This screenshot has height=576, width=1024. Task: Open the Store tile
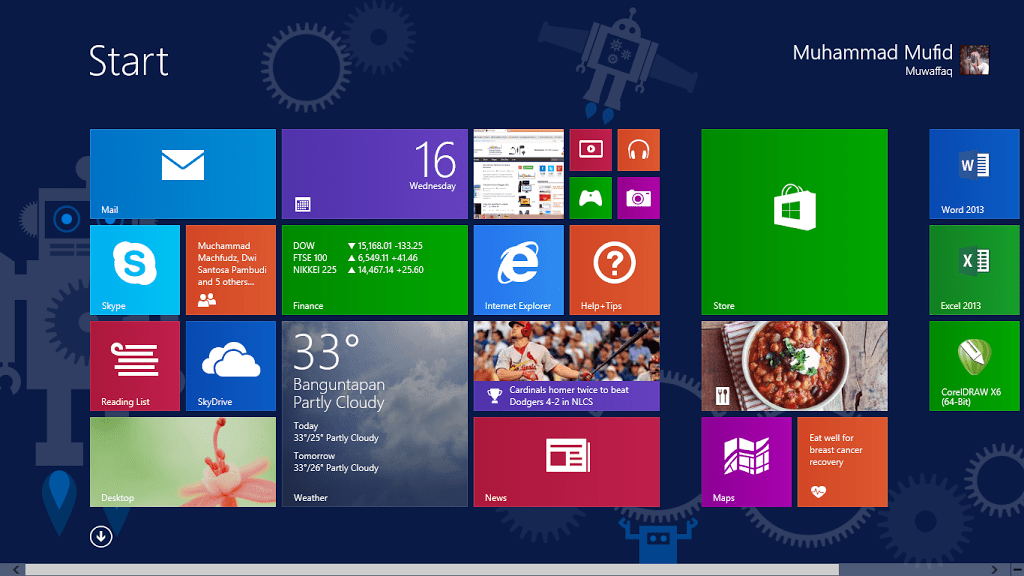click(x=794, y=222)
